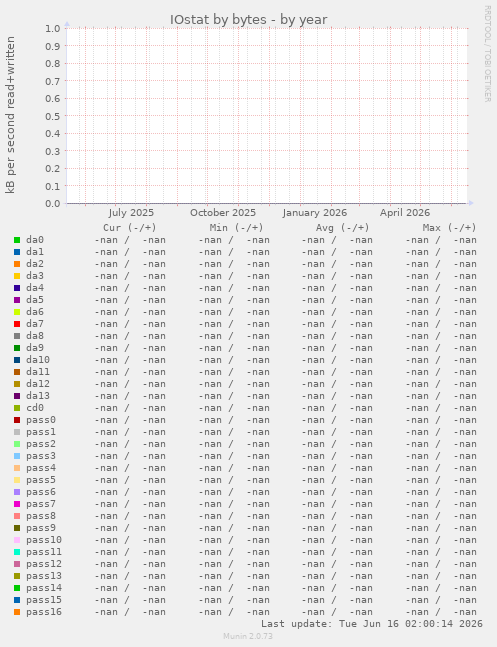Click the 0.5 y-axis tick label

tap(53, 116)
